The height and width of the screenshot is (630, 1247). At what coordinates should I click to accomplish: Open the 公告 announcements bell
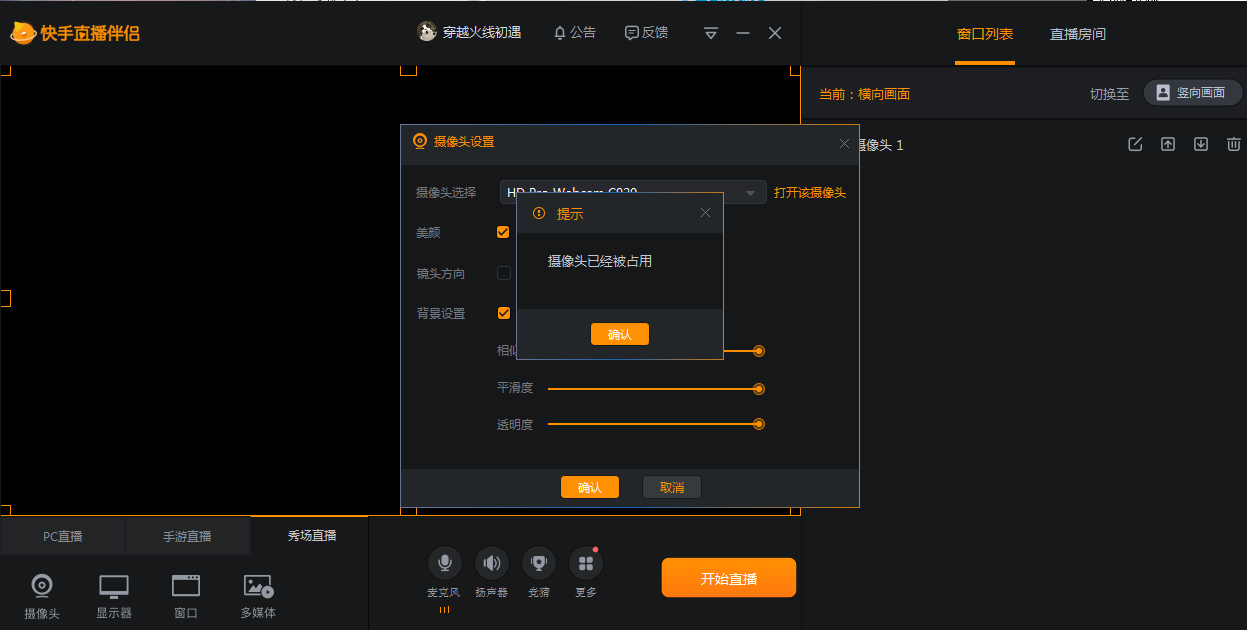(574, 32)
